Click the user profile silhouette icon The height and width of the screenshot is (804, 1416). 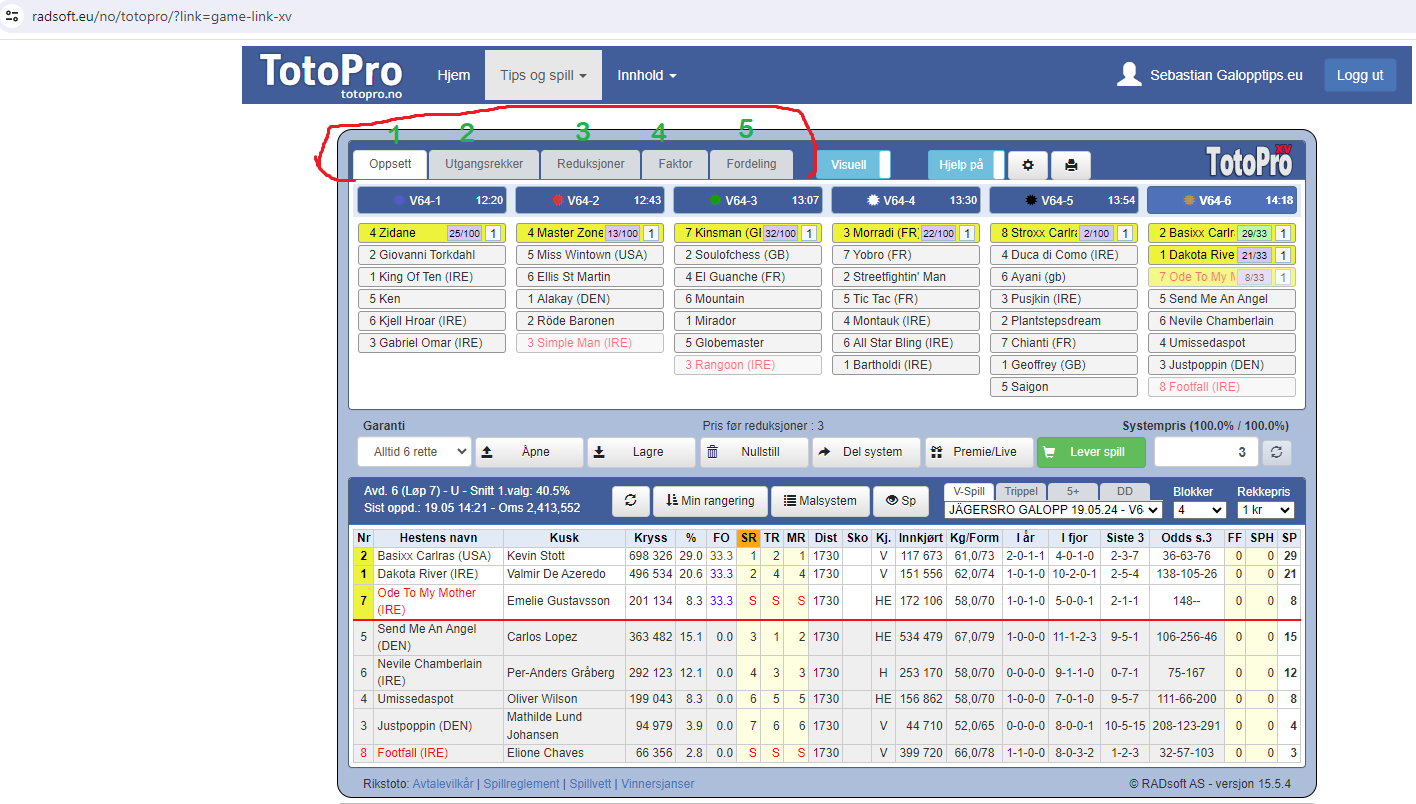pos(1130,75)
